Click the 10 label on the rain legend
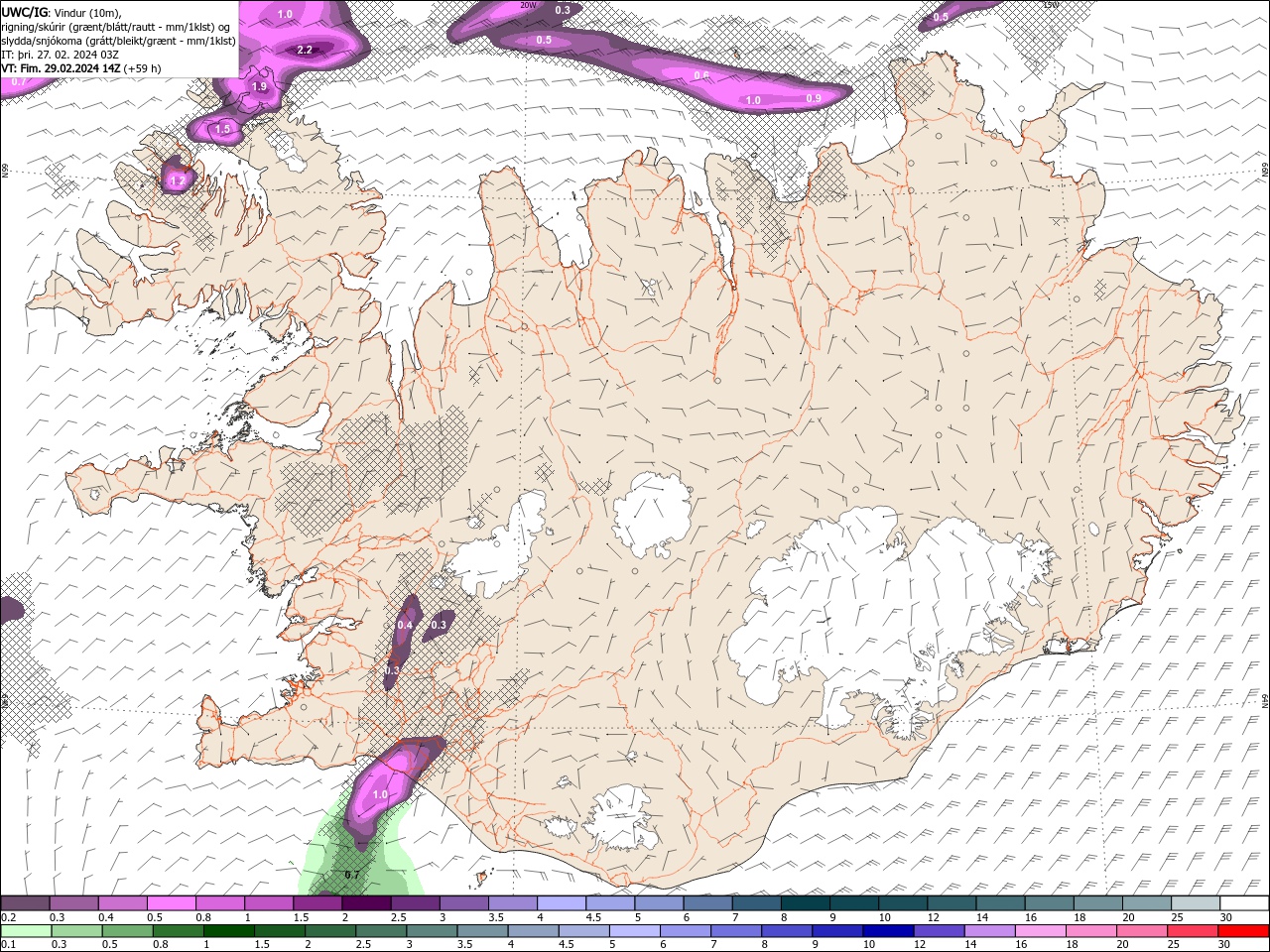The image size is (1270, 952). pyautogui.click(x=870, y=945)
